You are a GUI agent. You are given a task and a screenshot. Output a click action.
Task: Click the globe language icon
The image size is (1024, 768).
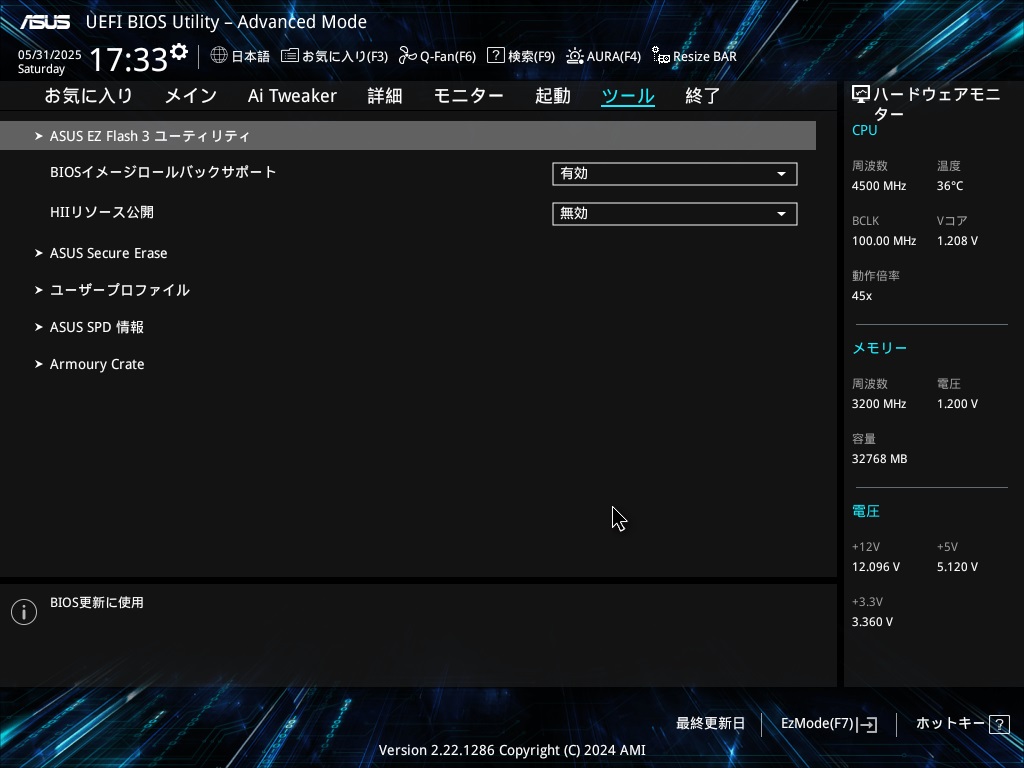coord(219,56)
